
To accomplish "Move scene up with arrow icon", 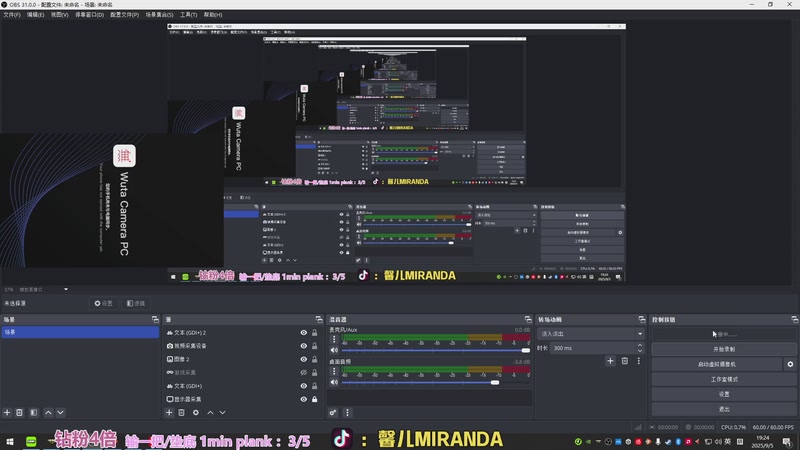I will [48, 412].
